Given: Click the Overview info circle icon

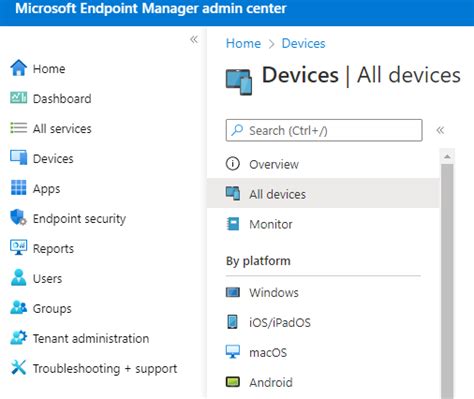Looking at the screenshot, I should click(233, 164).
